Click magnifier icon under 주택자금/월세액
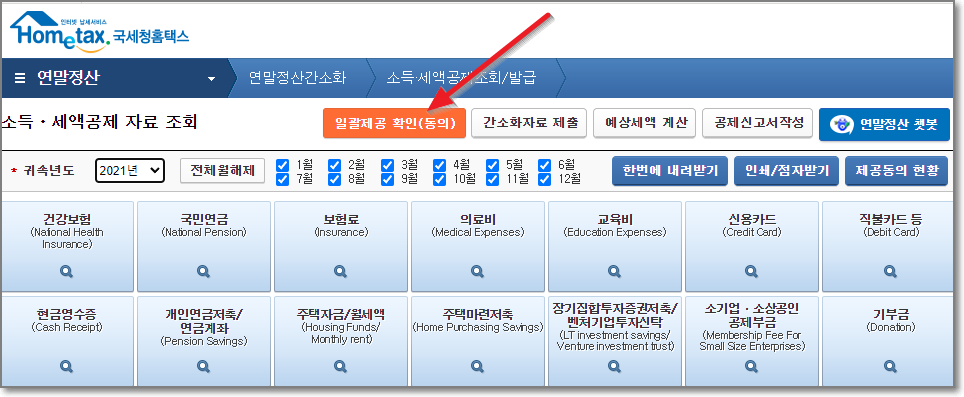The width and height of the screenshot is (964, 397). tap(341, 366)
